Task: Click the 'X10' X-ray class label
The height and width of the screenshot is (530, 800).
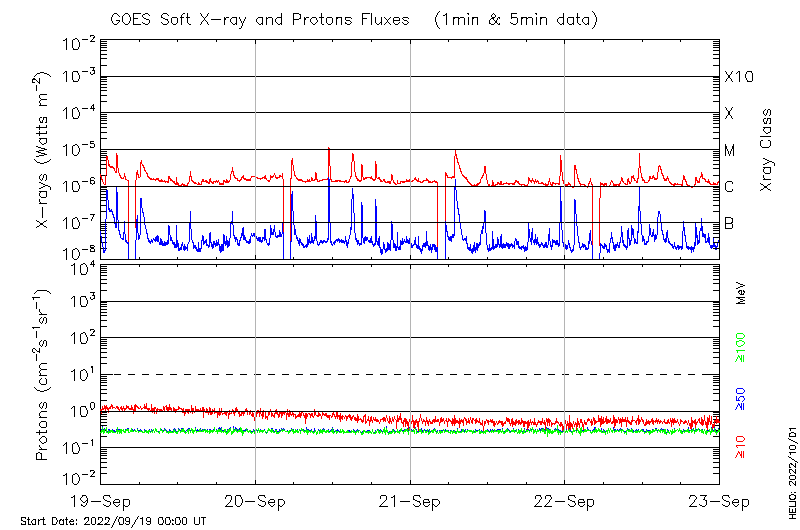Action: point(737,77)
